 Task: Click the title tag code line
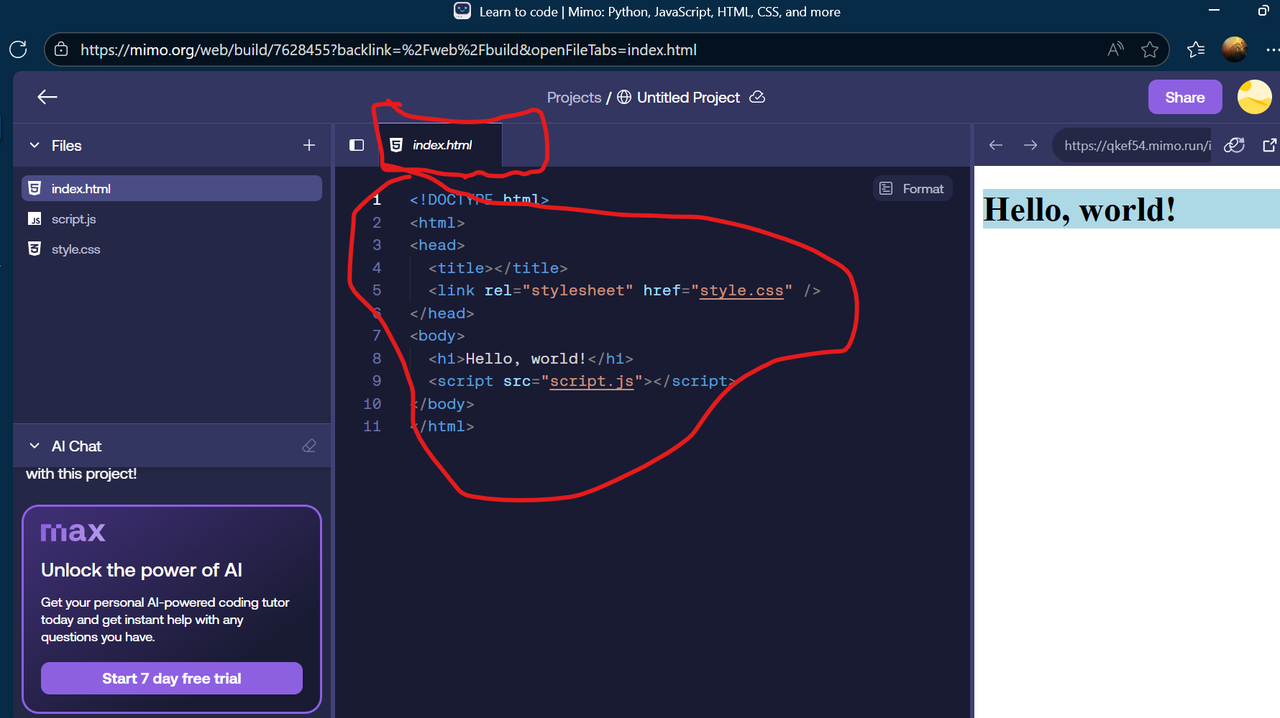[x=497, y=268]
